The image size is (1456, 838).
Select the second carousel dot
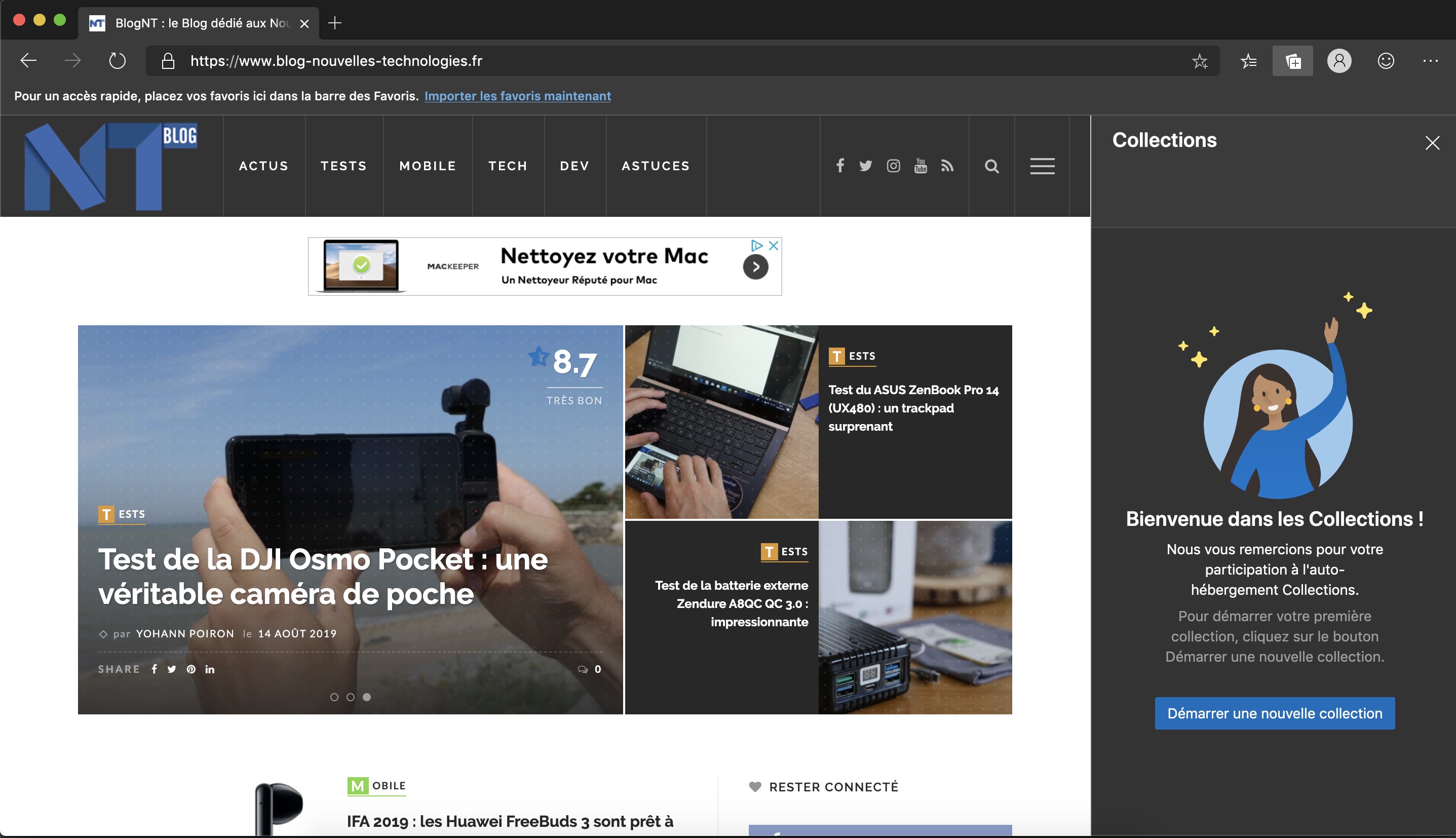(351, 697)
